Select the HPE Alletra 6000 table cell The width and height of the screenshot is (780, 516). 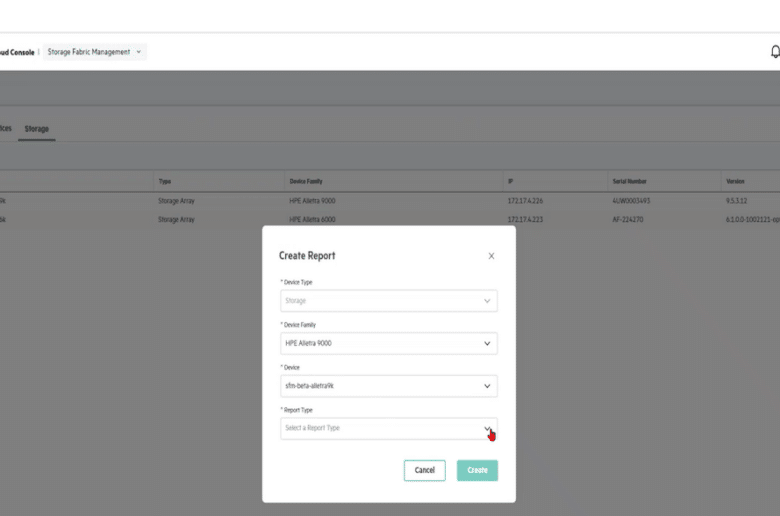(312, 219)
